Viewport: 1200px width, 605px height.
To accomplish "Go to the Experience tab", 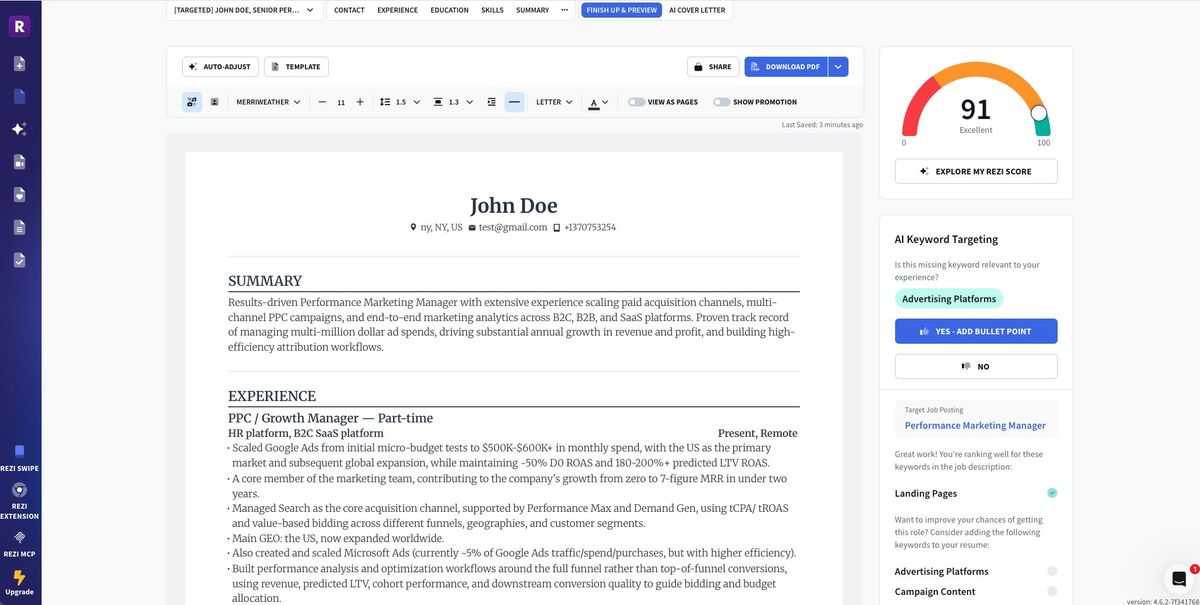I will pyautogui.click(x=397, y=10).
